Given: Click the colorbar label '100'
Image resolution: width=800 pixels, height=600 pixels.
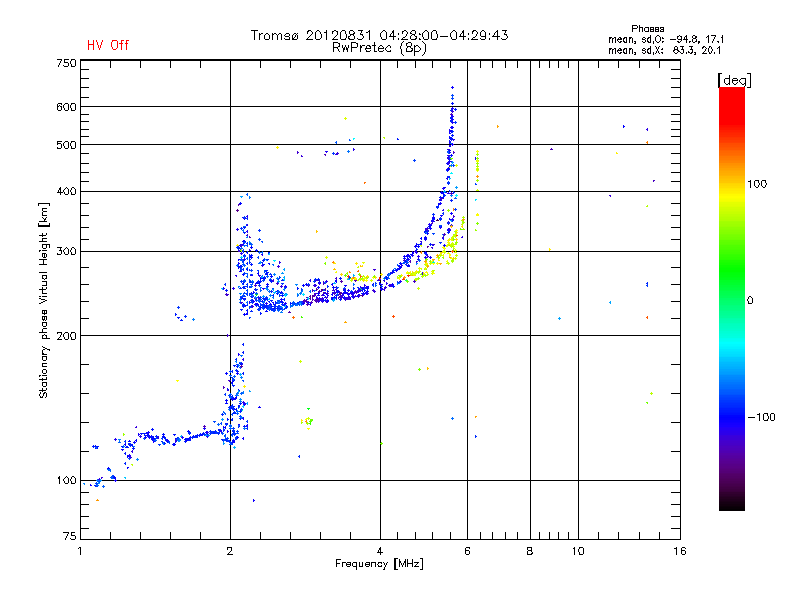Looking at the screenshot, I should click(757, 184).
